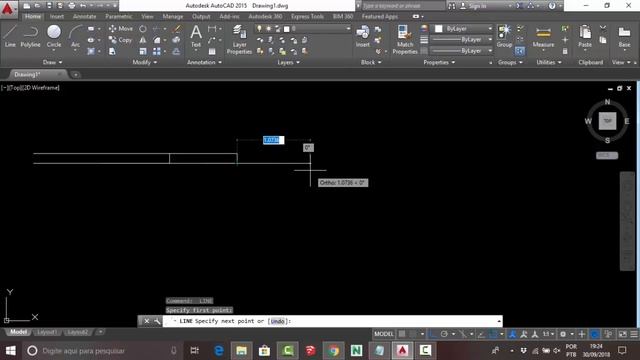
Task: Open the layer name dropdown
Action: [x=303, y=29]
